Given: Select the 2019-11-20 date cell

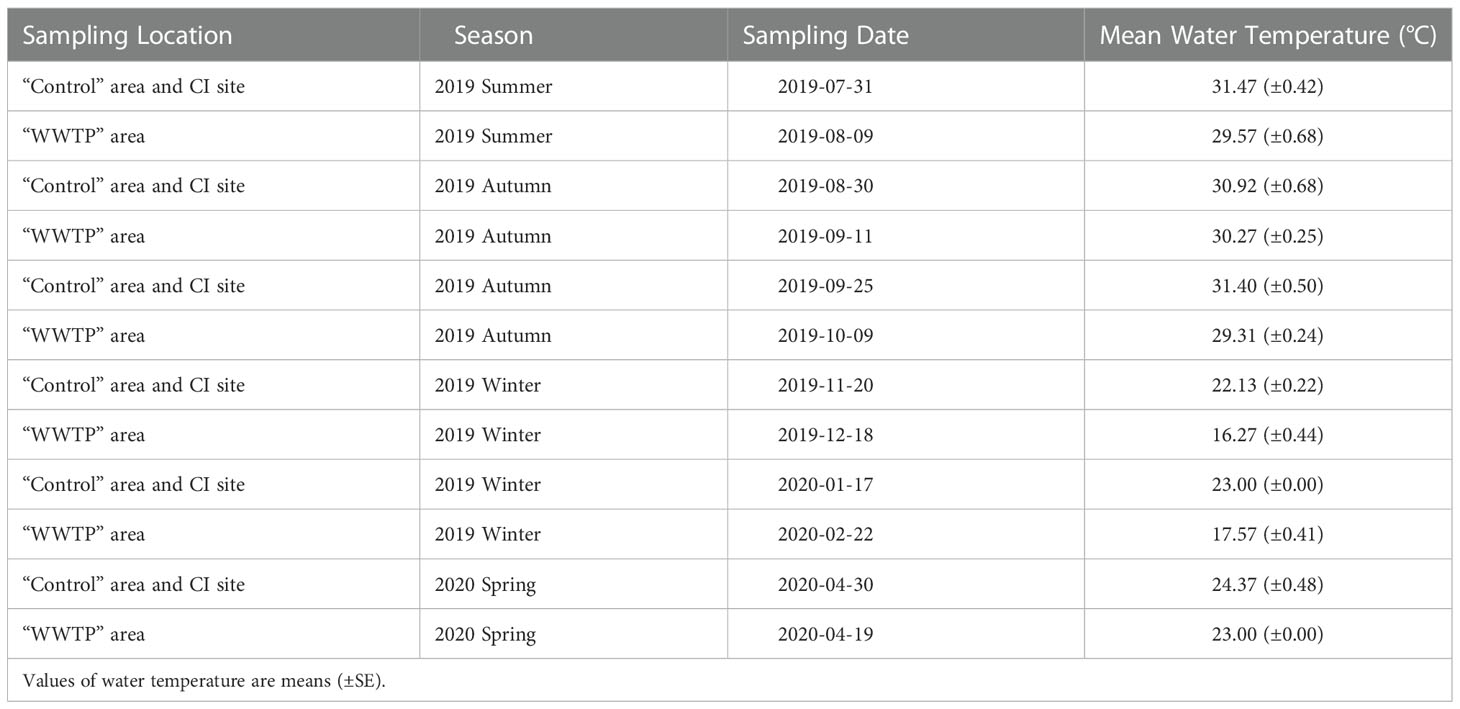Looking at the screenshot, I should coord(825,385).
